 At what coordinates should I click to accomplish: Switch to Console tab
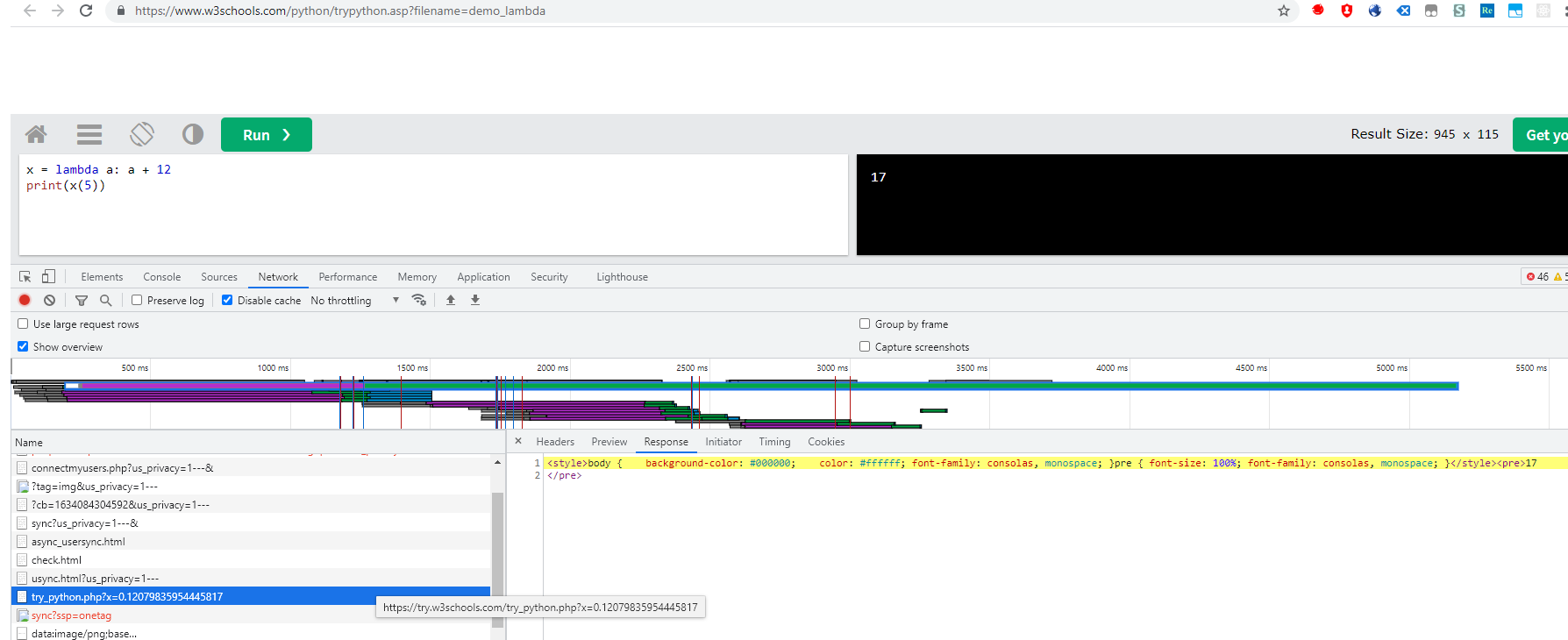coord(162,276)
